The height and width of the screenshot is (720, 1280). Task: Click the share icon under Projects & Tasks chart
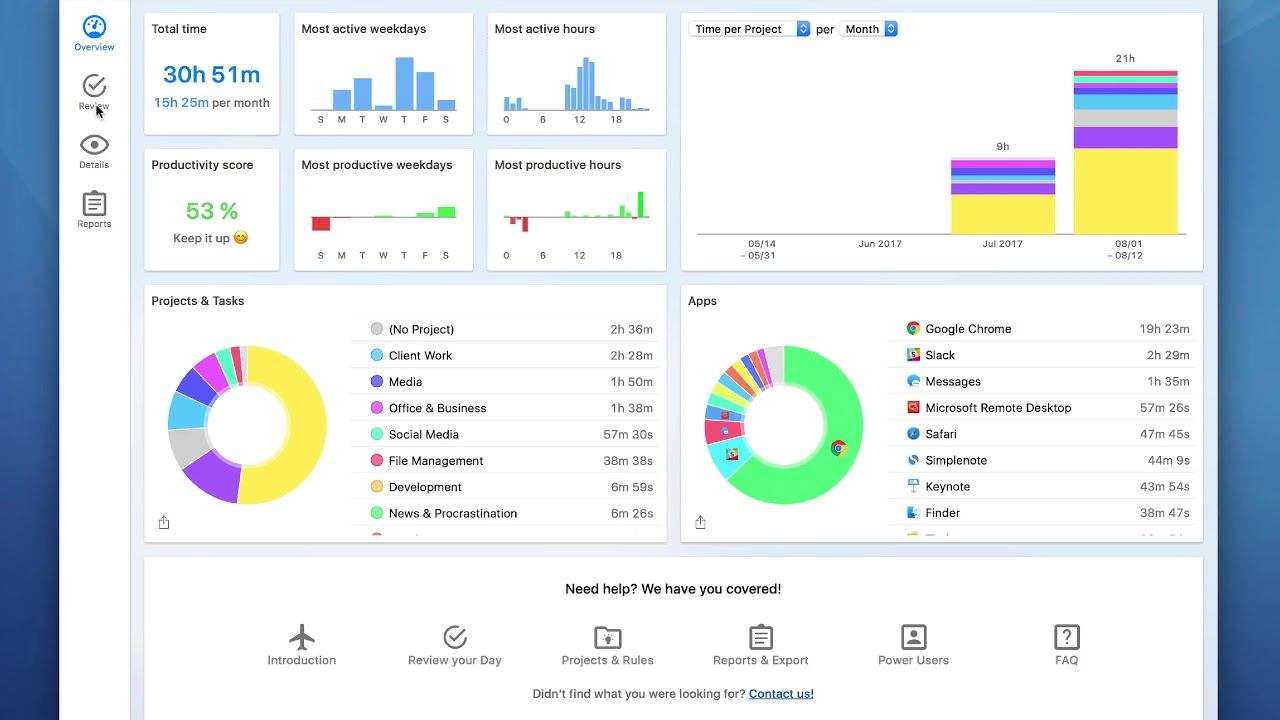(164, 523)
